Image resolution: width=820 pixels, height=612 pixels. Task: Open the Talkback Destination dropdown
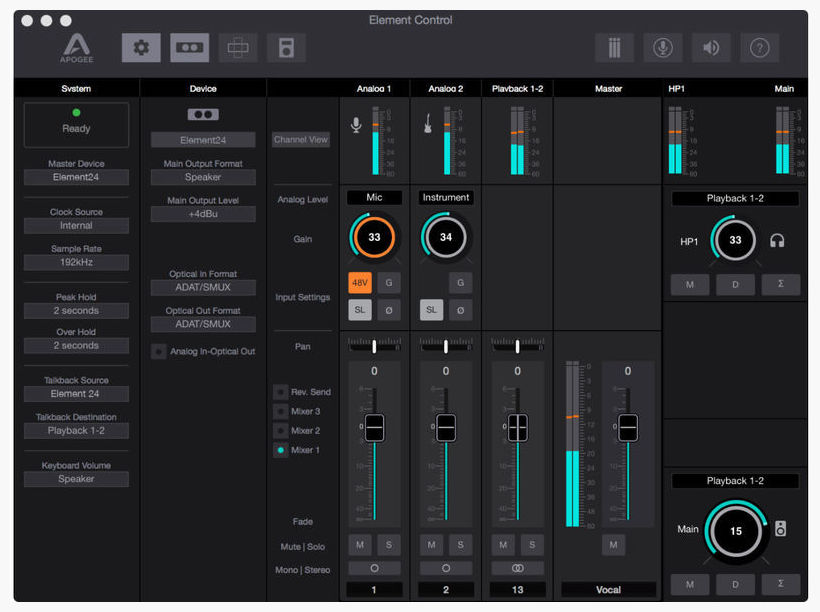click(x=76, y=430)
